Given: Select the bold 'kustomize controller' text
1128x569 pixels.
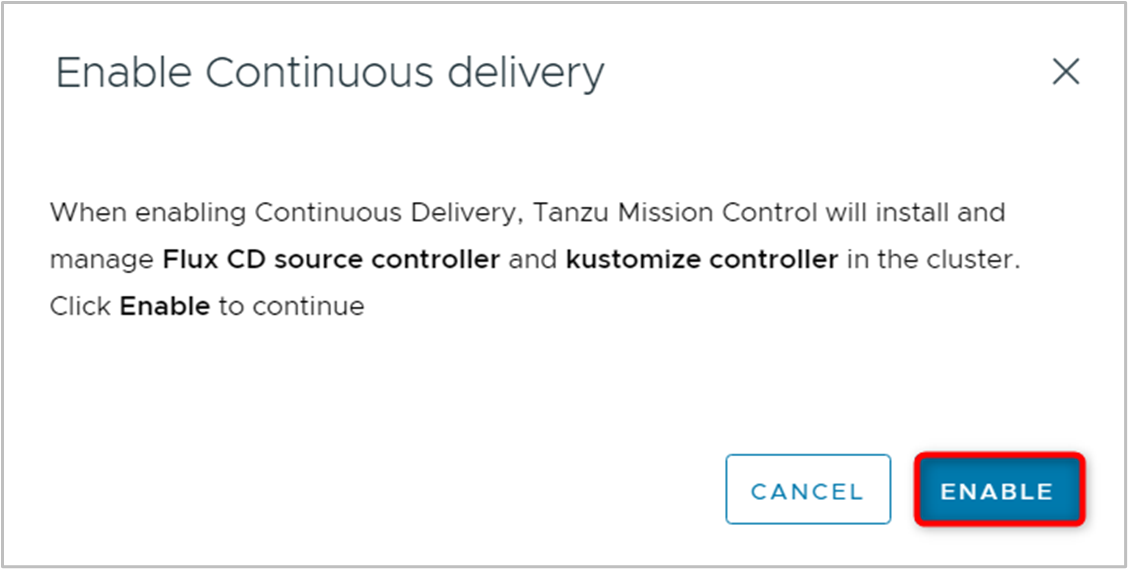Looking at the screenshot, I should [x=702, y=260].
